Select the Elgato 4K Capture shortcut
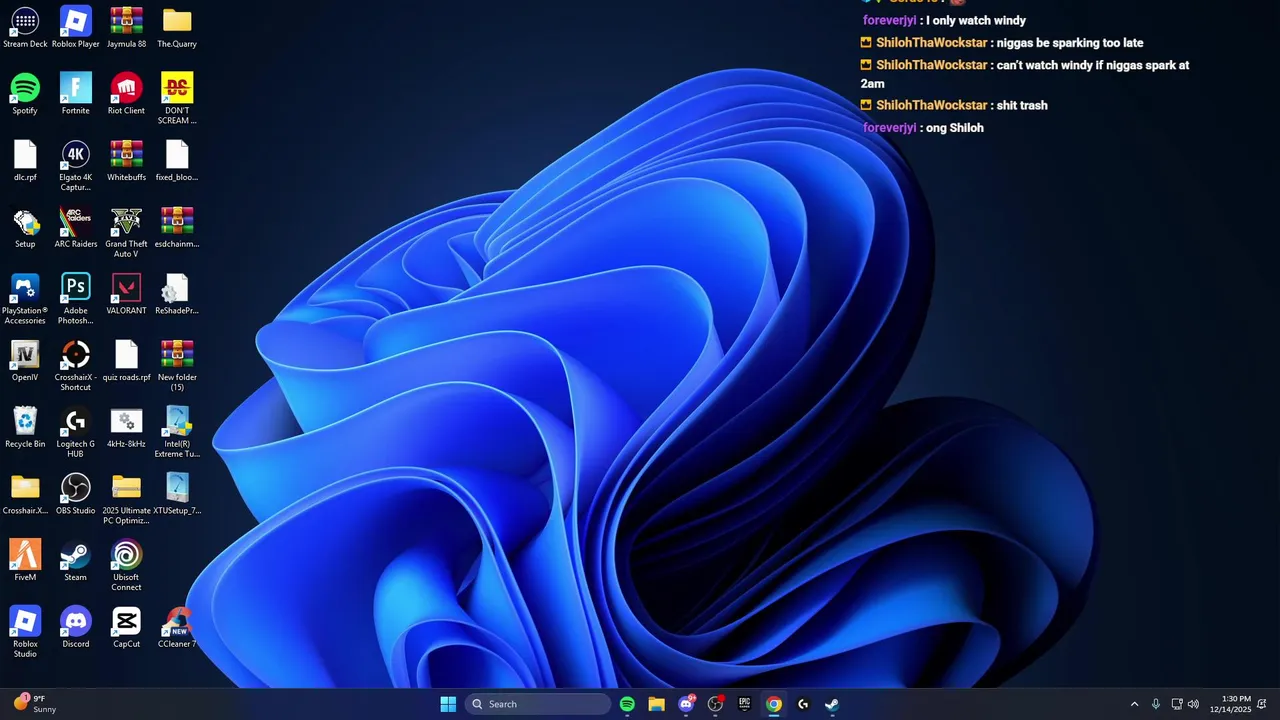The height and width of the screenshot is (720, 1280). [76, 166]
